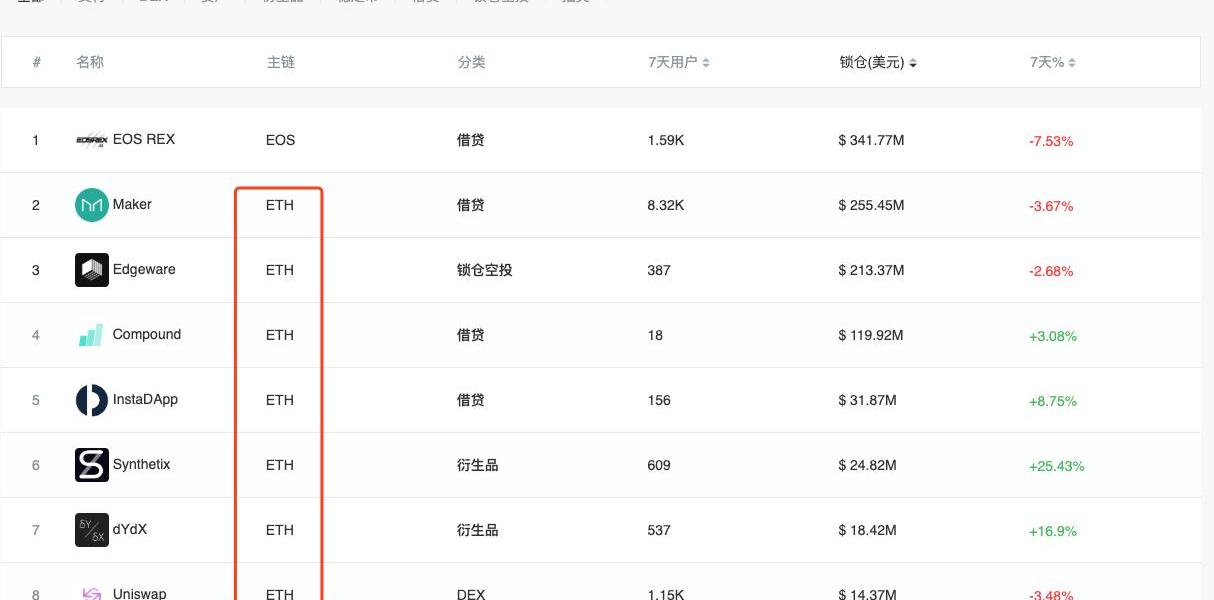The width and height of the screenshot is (1214, 600).
Task: Open the Compound project name link
Action: 147,335
